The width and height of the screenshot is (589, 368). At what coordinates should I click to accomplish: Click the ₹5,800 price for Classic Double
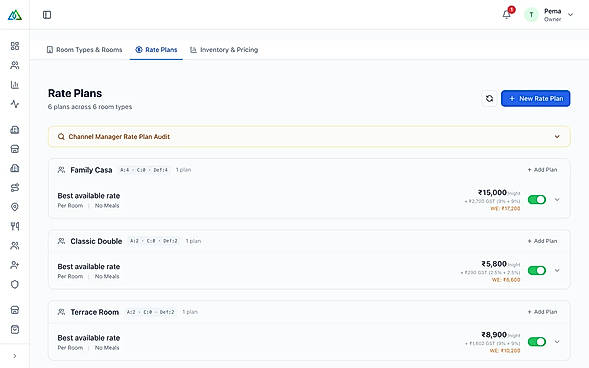[494, 264]
